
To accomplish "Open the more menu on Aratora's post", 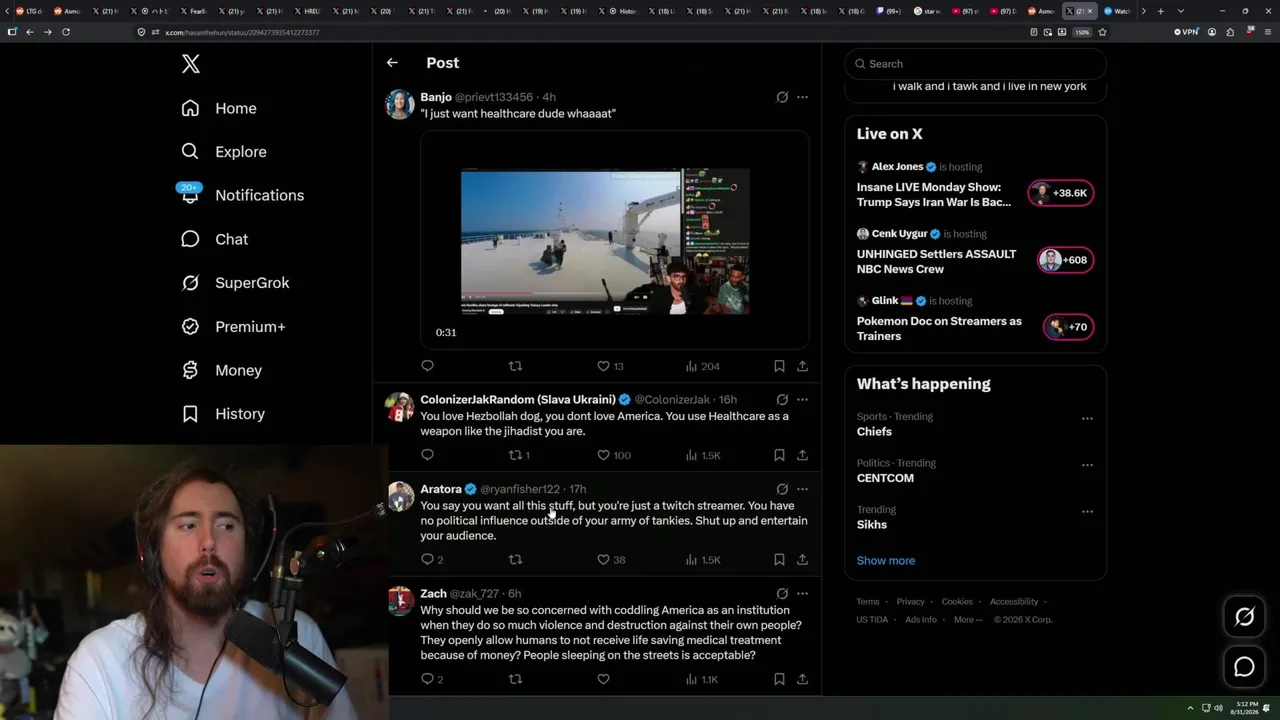I will [802, 489].
